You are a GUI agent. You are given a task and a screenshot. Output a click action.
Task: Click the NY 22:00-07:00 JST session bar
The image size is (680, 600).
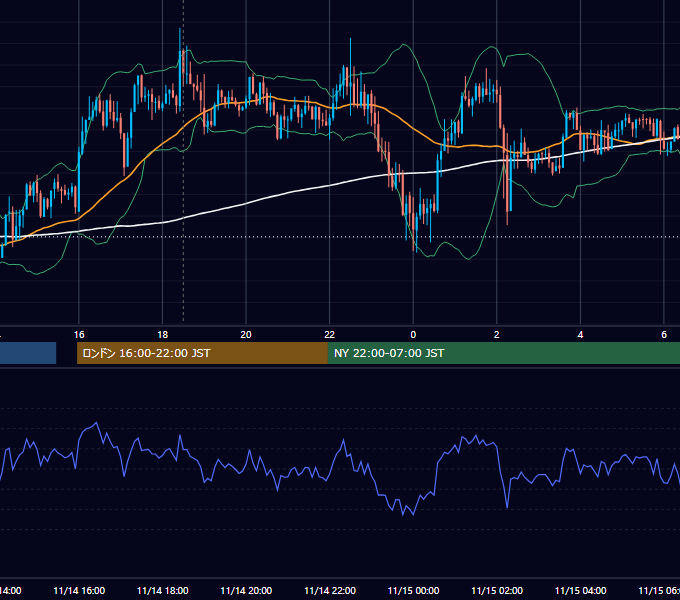click(x=504, y=353)
